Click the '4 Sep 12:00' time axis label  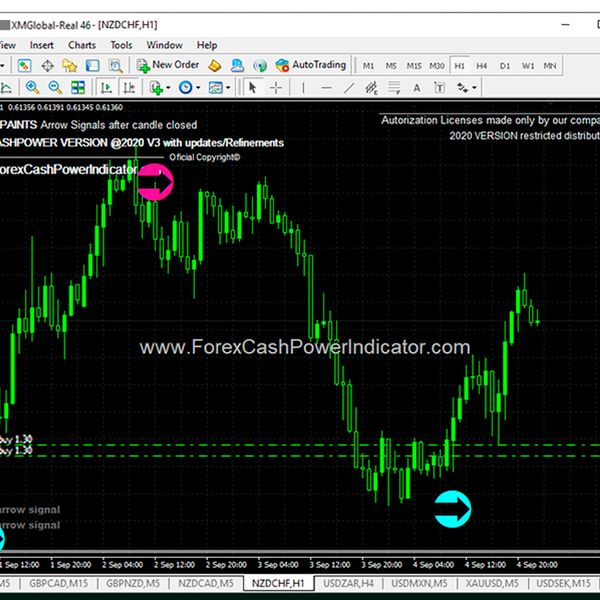pyautogui.click(x=485, y=565)
